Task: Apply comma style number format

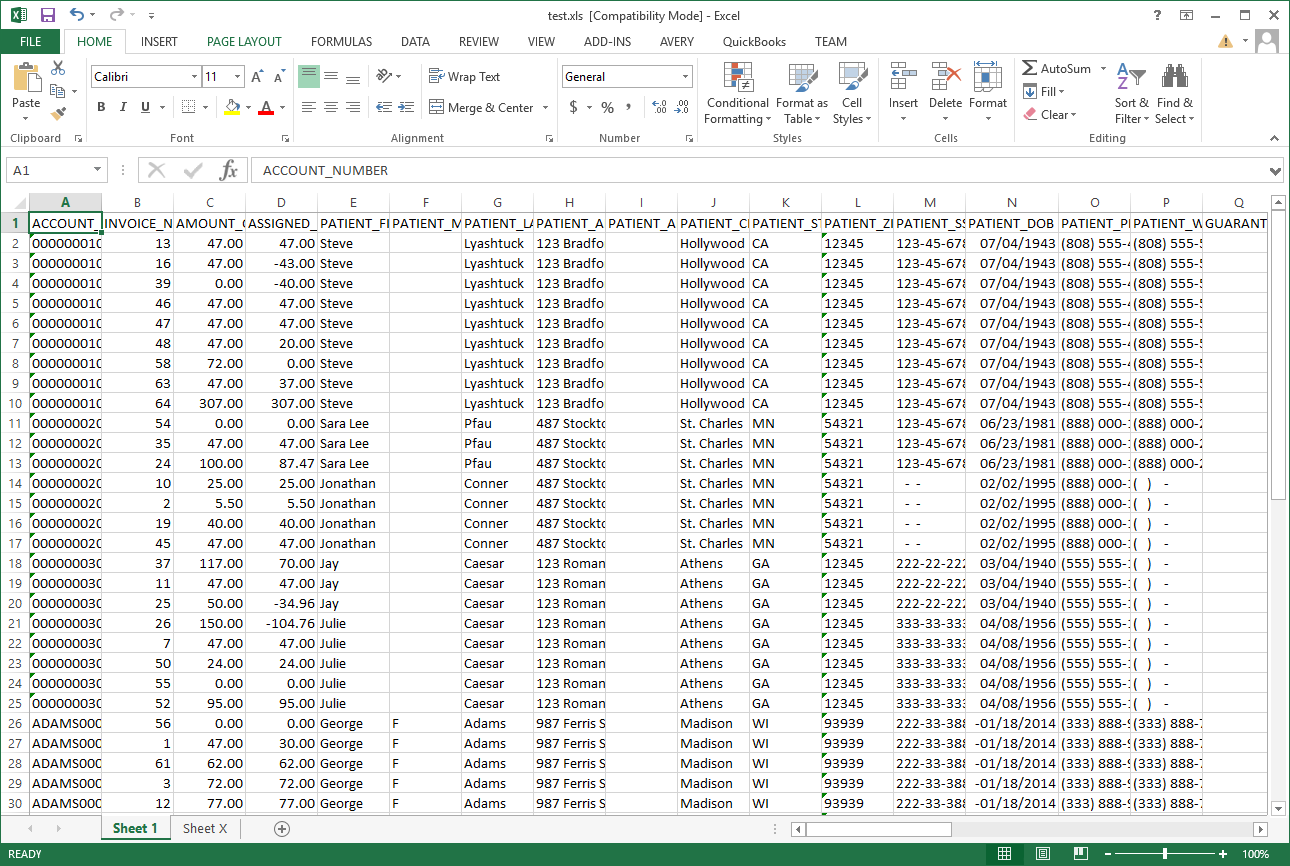Action: tap(630, 107)
